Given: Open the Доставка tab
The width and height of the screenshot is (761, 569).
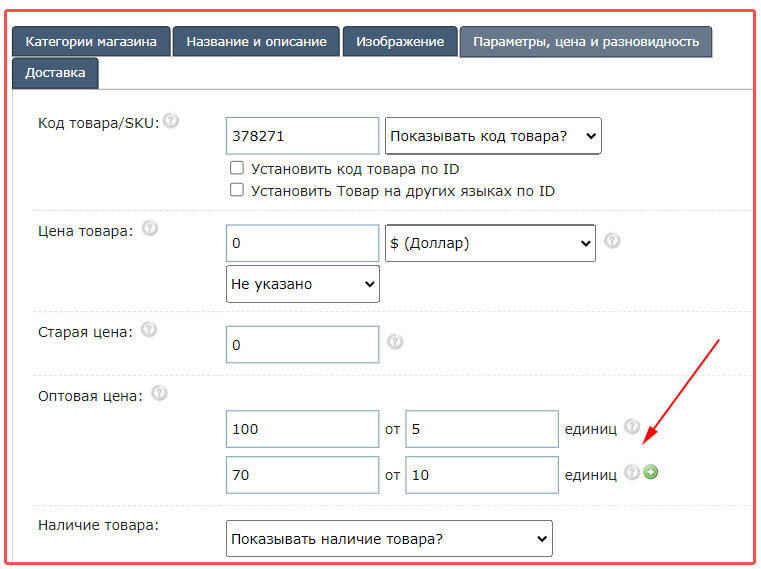Looking at the screenshot, I should [x=55, y=72].
